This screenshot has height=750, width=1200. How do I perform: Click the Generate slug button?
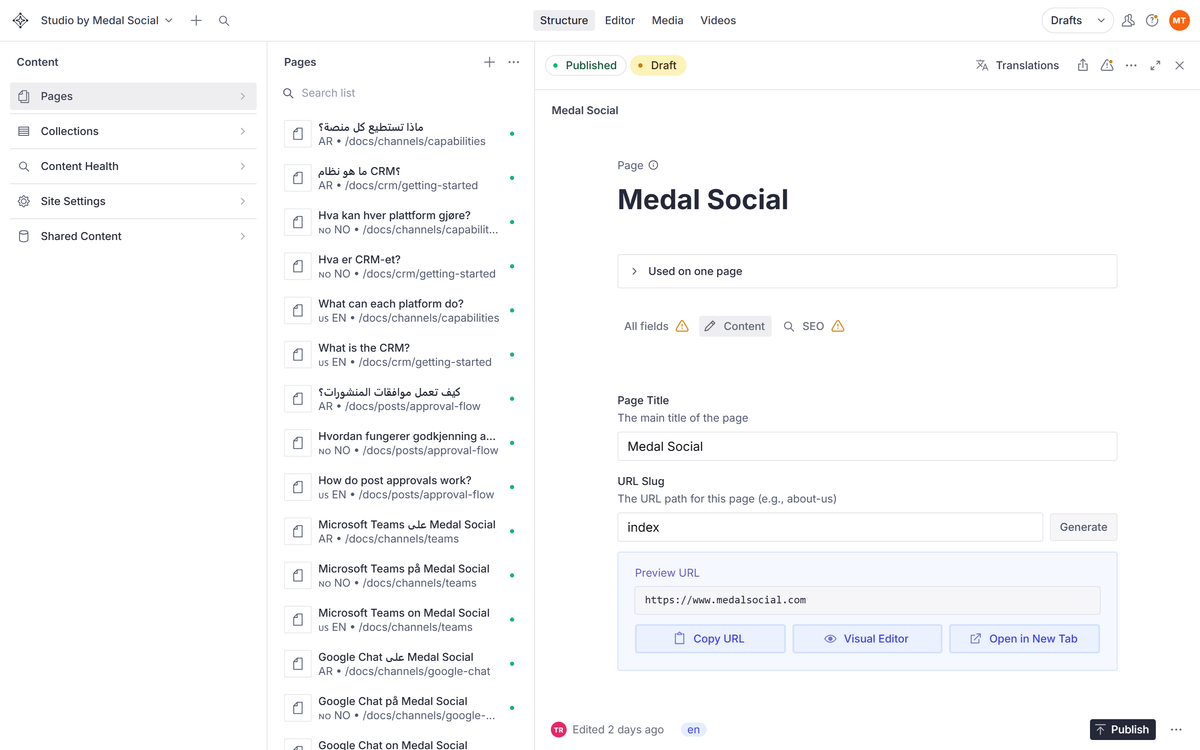click(x=1083, y=527)
